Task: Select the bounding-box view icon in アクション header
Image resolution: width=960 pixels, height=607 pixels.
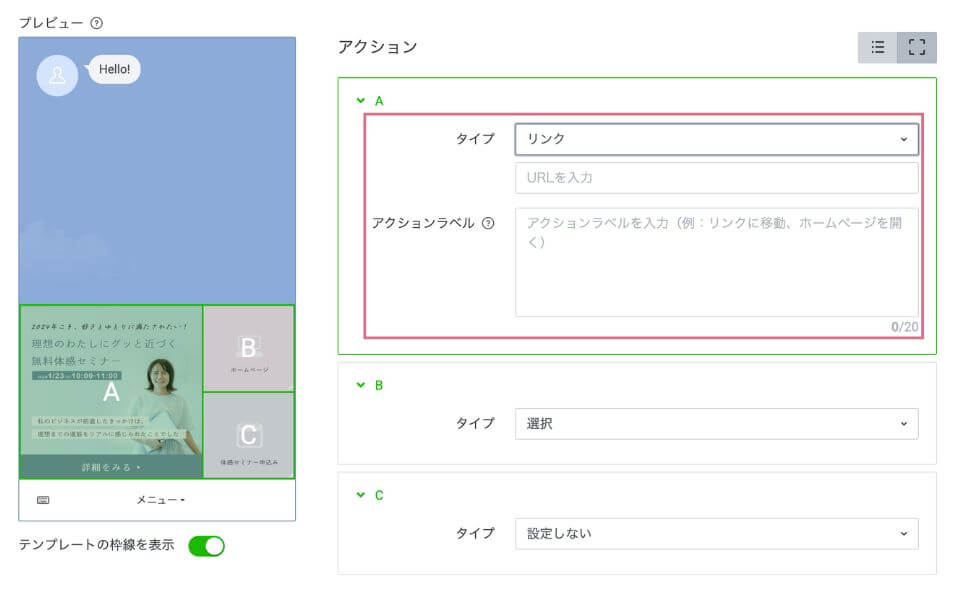Action: [917, 47]
